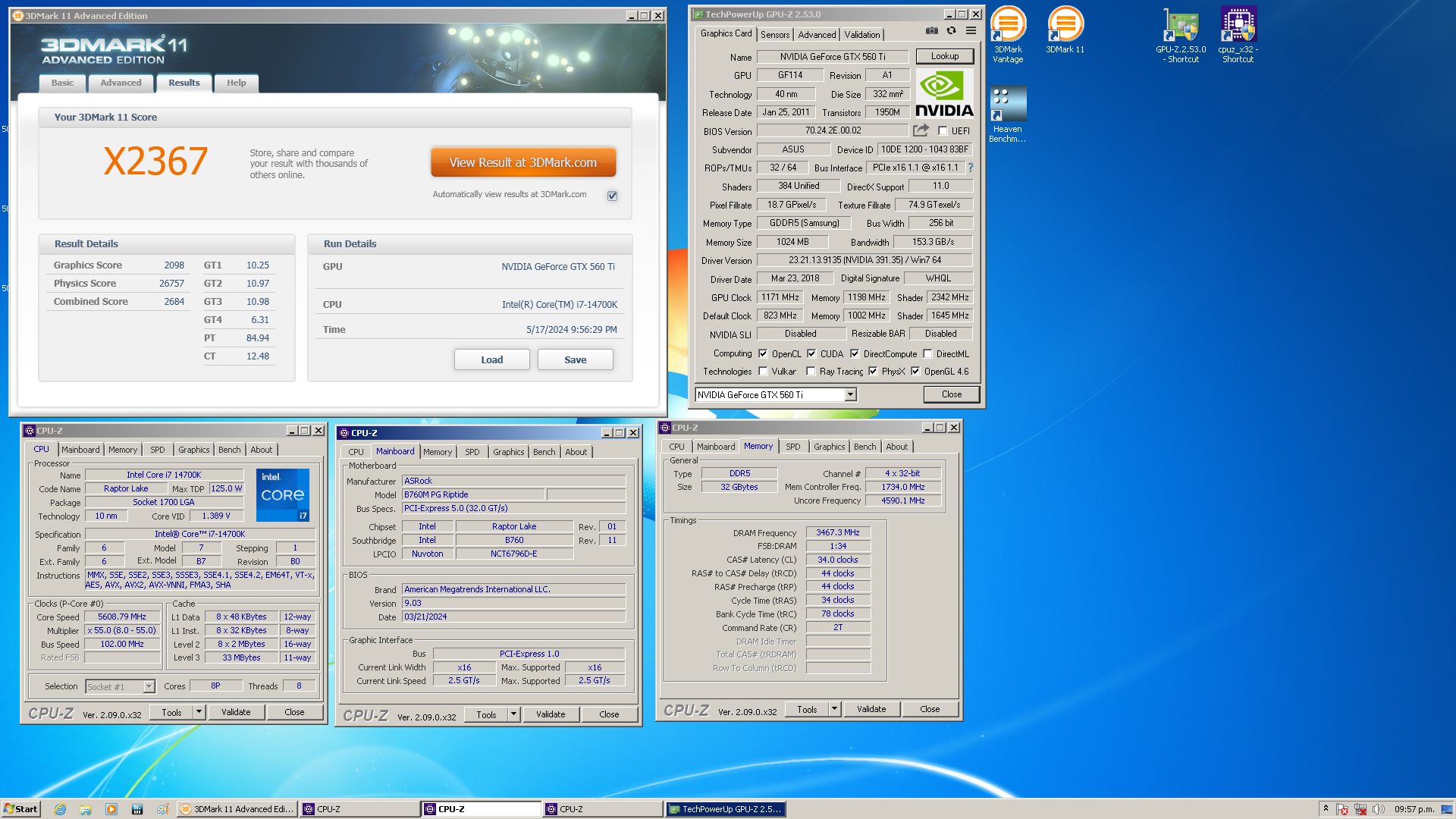Open the GPU selector dropdown in GPU-Z
This screenshot has height=819, width=1456.
click(x=850, y=394)
